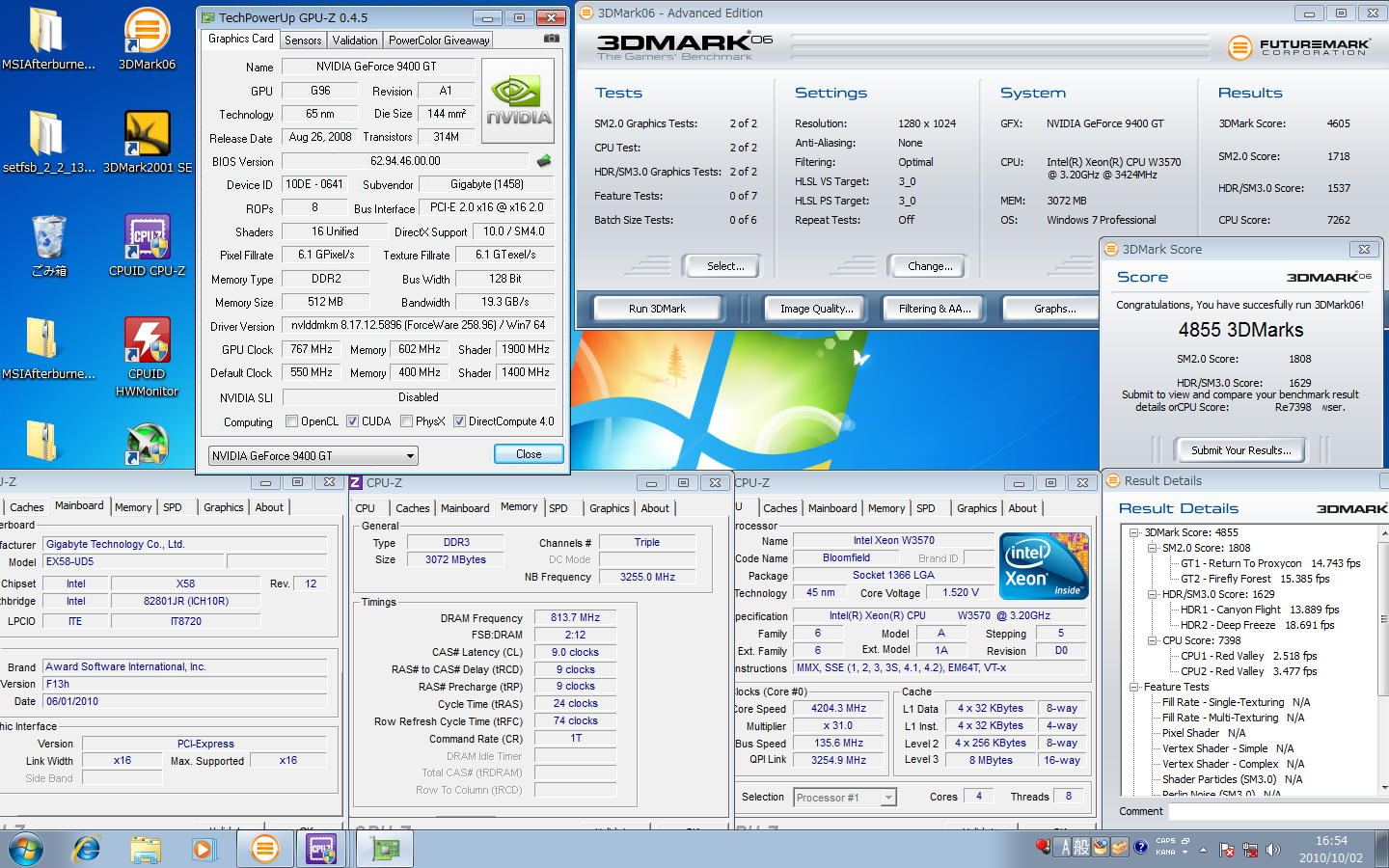
Task: Open the Windows Start orb
Action: coord(26,849)
